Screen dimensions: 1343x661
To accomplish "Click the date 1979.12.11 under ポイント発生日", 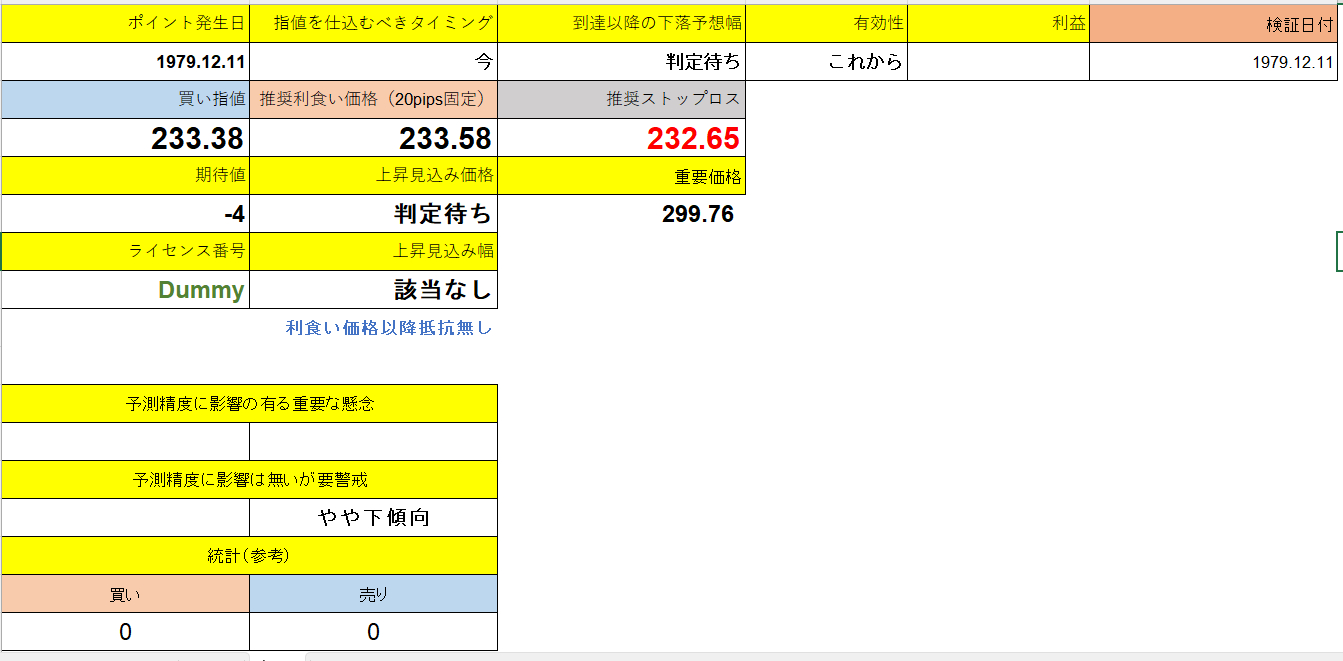I will coord(124,60).
